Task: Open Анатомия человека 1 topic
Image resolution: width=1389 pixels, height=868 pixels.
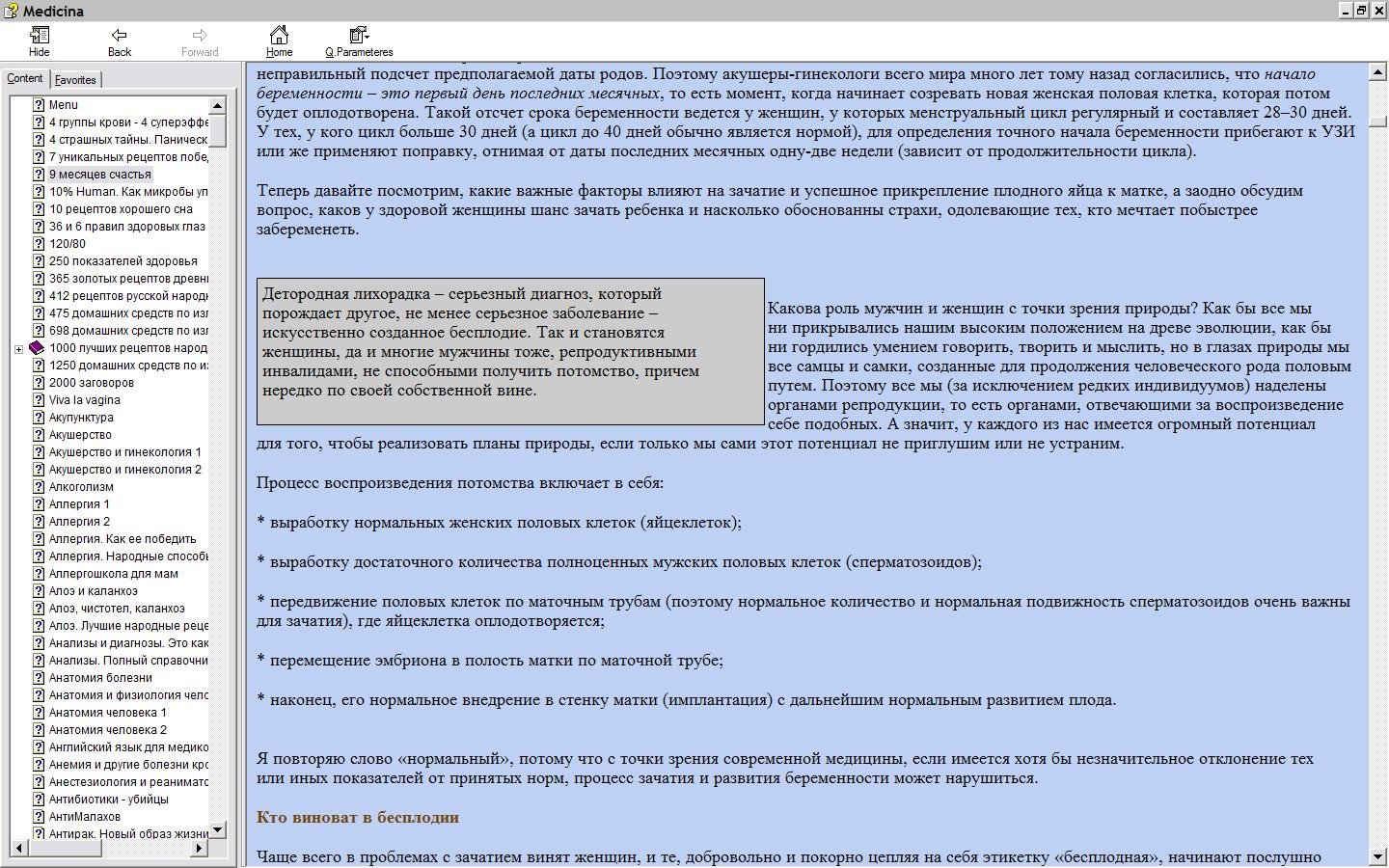Action: click(x=108, y=713)
